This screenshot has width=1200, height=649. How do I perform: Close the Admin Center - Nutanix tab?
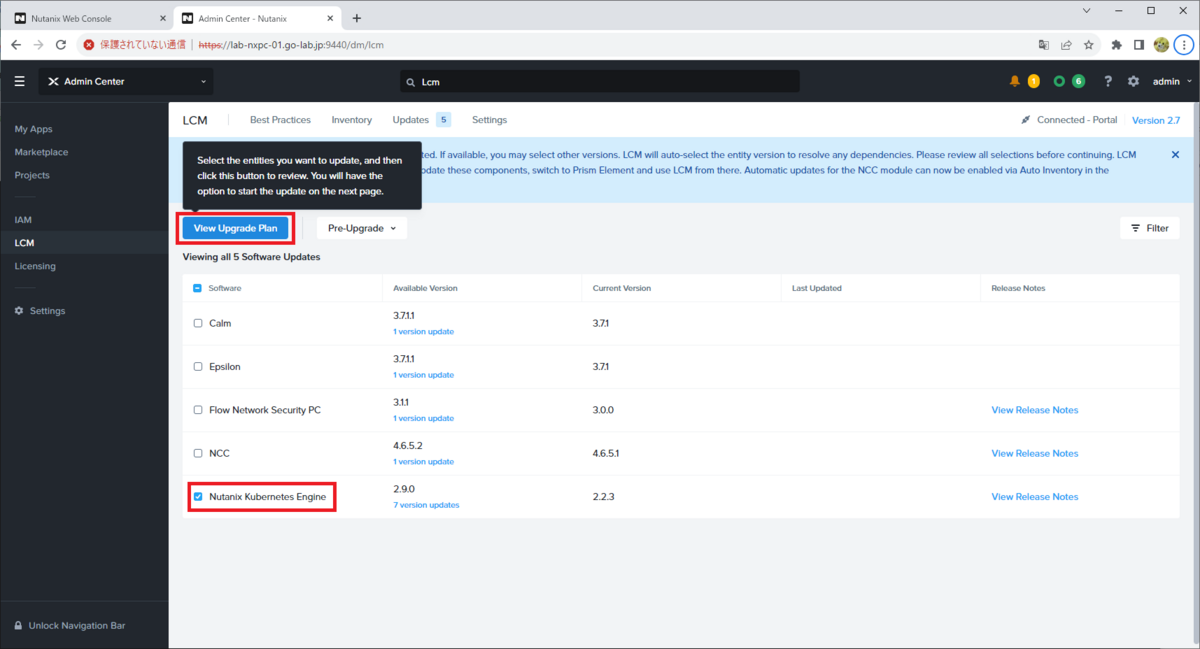click(x=328, y=18)
